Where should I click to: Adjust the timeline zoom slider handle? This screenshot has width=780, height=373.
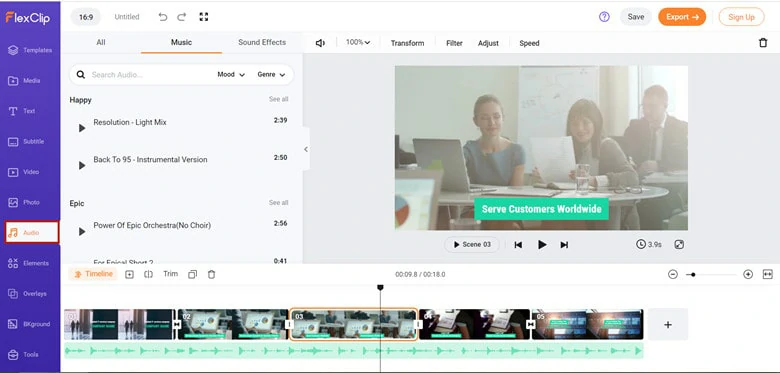click(693, 275)
